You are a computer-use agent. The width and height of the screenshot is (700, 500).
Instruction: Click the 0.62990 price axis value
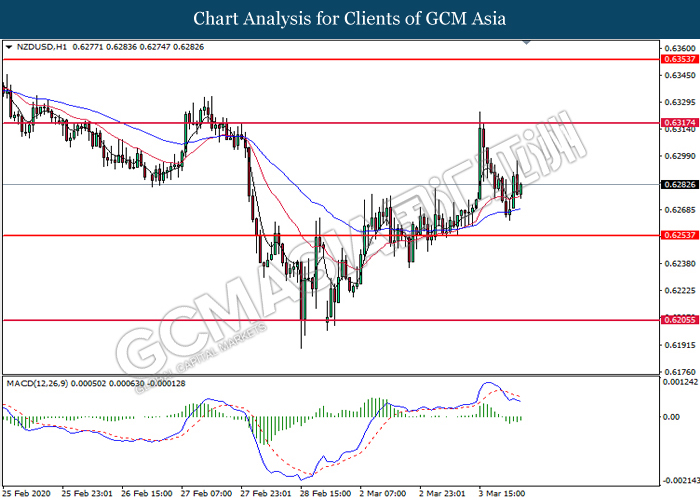679,156
